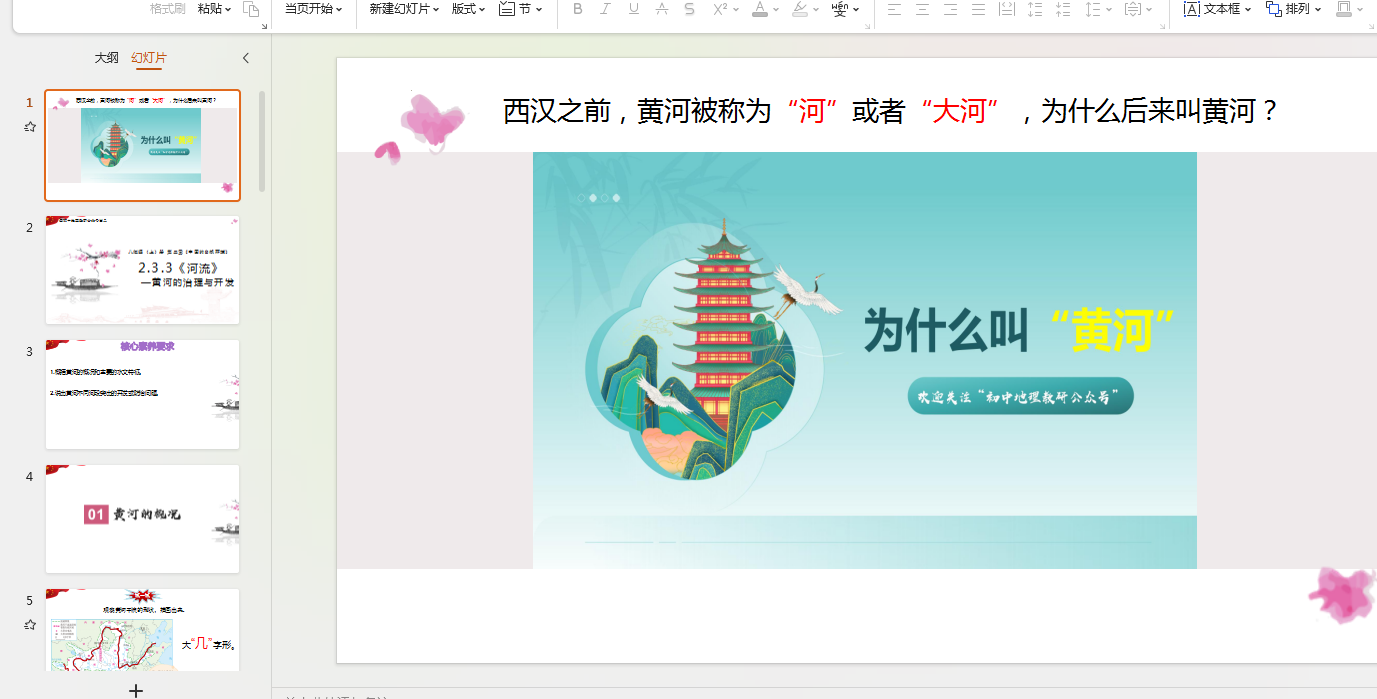Click the 节 section icon
The image size is (1377, 699).
[507, 9]
